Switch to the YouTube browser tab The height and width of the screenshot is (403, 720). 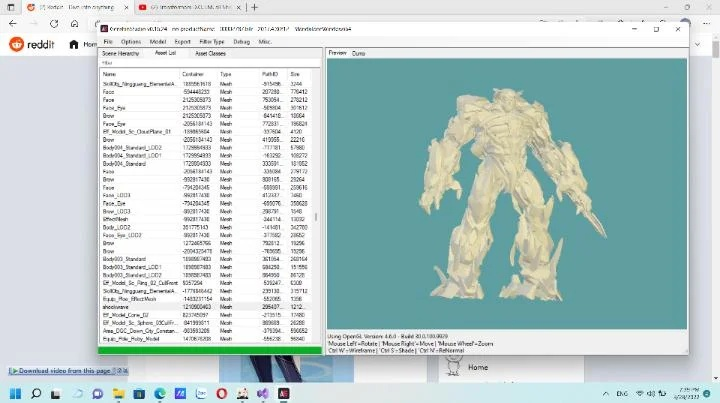[x=190, y=7]
